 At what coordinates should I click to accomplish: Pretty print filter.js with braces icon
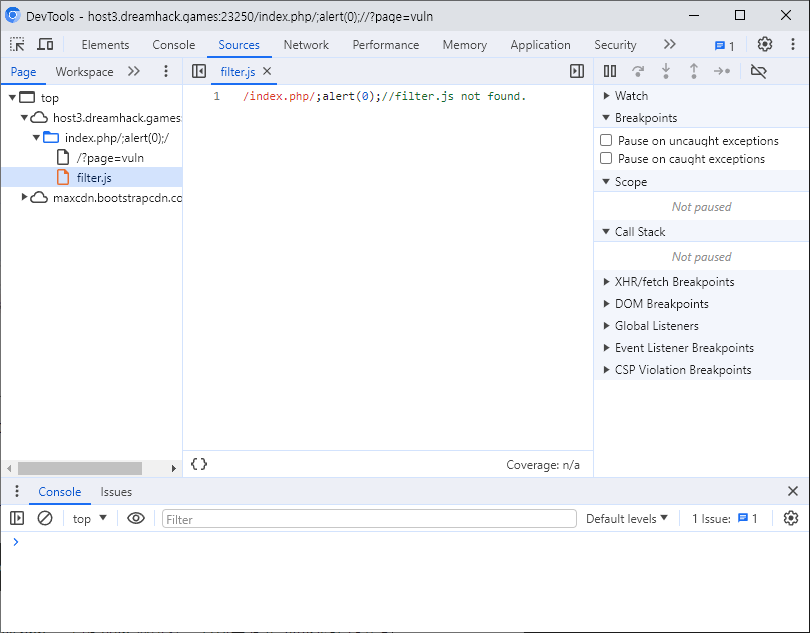pyautogui.click(x=199, y=464)
